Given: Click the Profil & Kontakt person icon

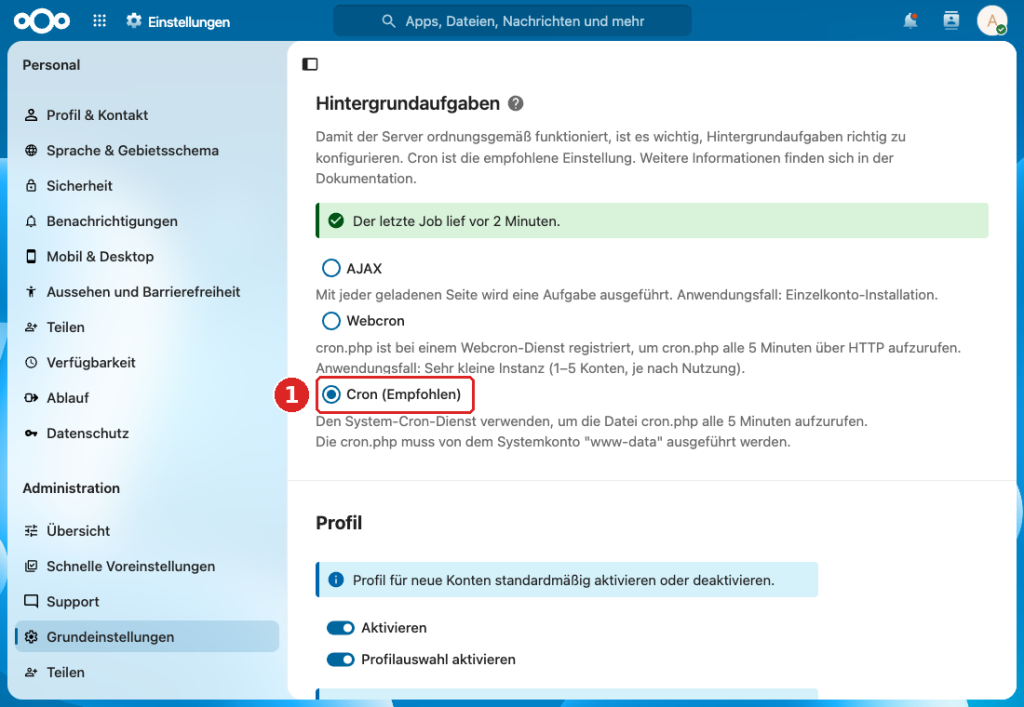Looking at the screenshot, I should (x=31, y=115).
